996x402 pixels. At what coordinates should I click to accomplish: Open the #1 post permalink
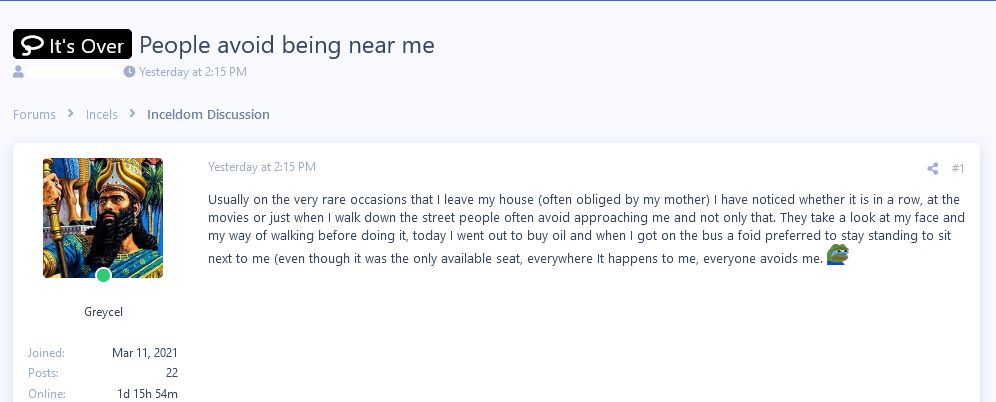[958, 169]
